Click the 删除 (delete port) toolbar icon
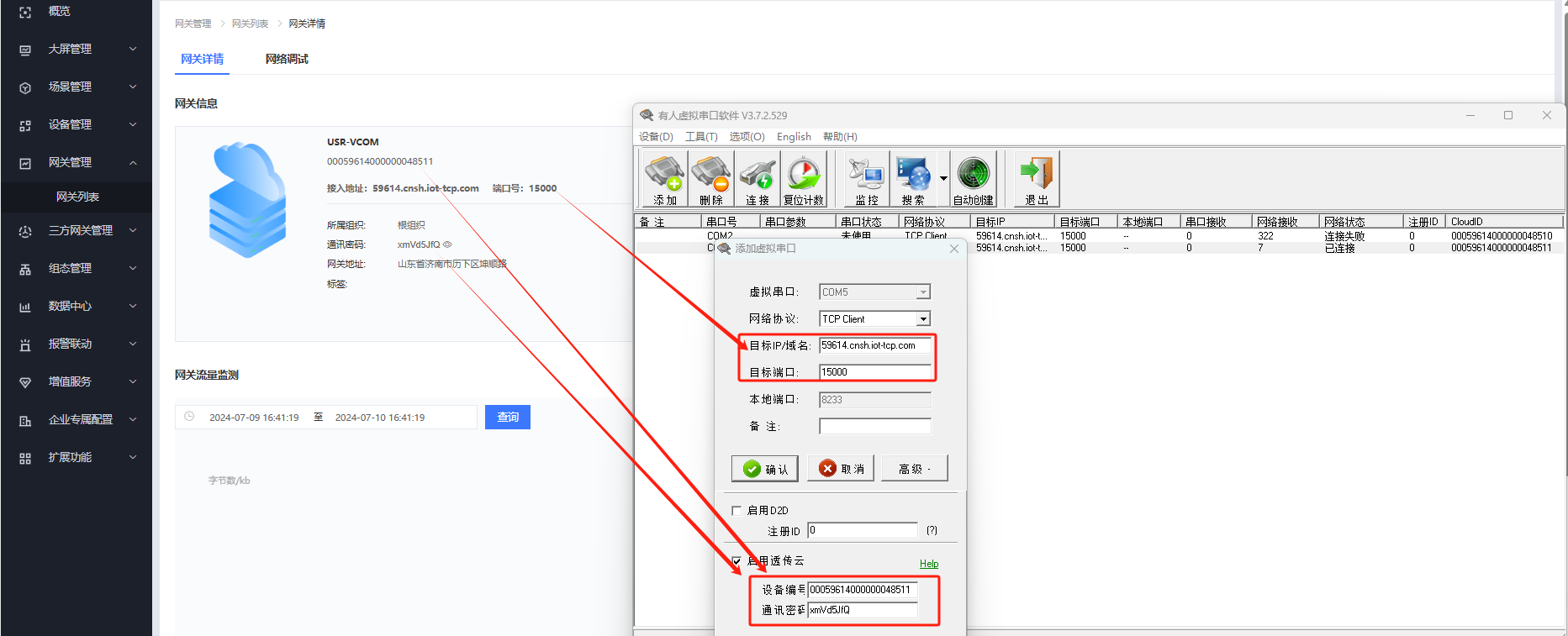1568x636 pixels. coord(711,180)
